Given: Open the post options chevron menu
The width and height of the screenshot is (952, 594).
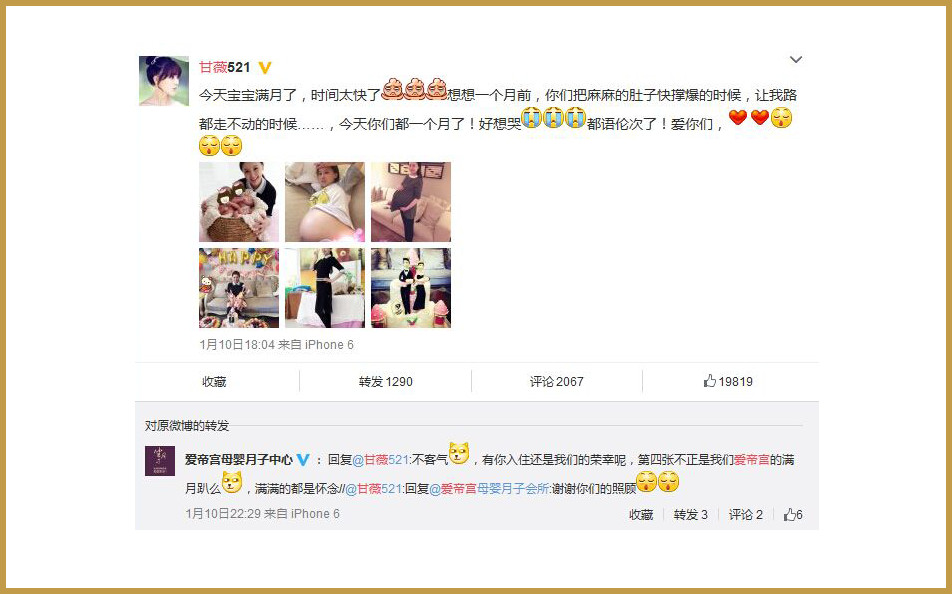Looking at the screenshot, I should pyautogui.click(x=795, y=60).
